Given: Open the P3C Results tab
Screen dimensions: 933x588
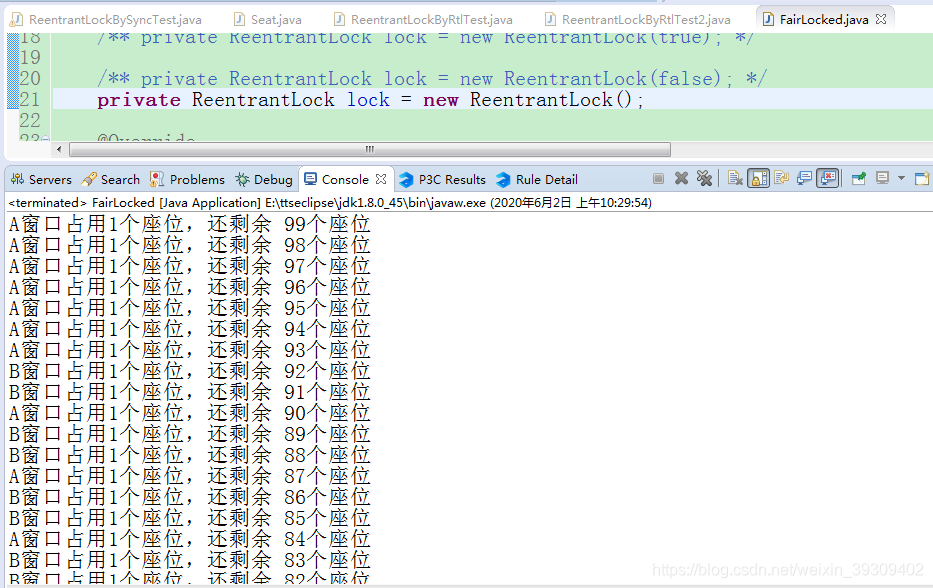Looking at the screenshot, I should tap(443, 180).
